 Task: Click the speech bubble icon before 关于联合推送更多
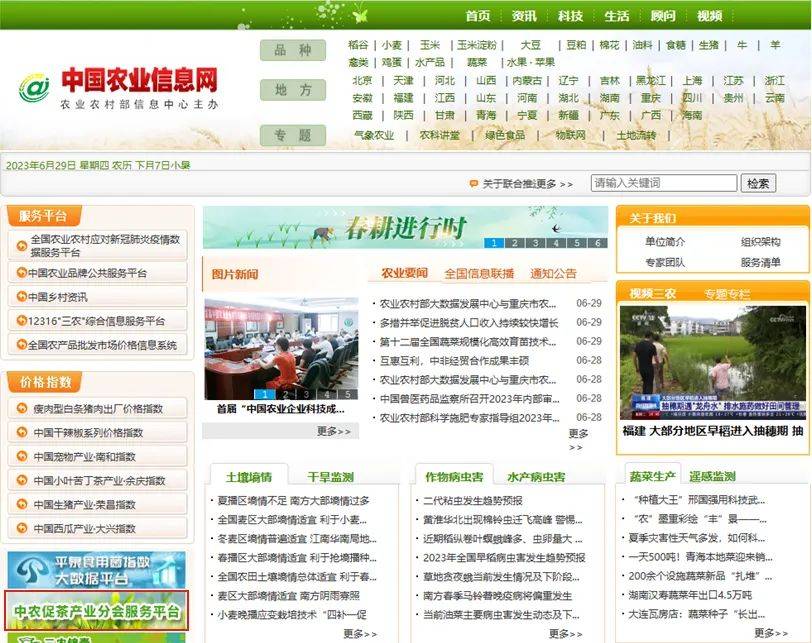tap(473, 184)
